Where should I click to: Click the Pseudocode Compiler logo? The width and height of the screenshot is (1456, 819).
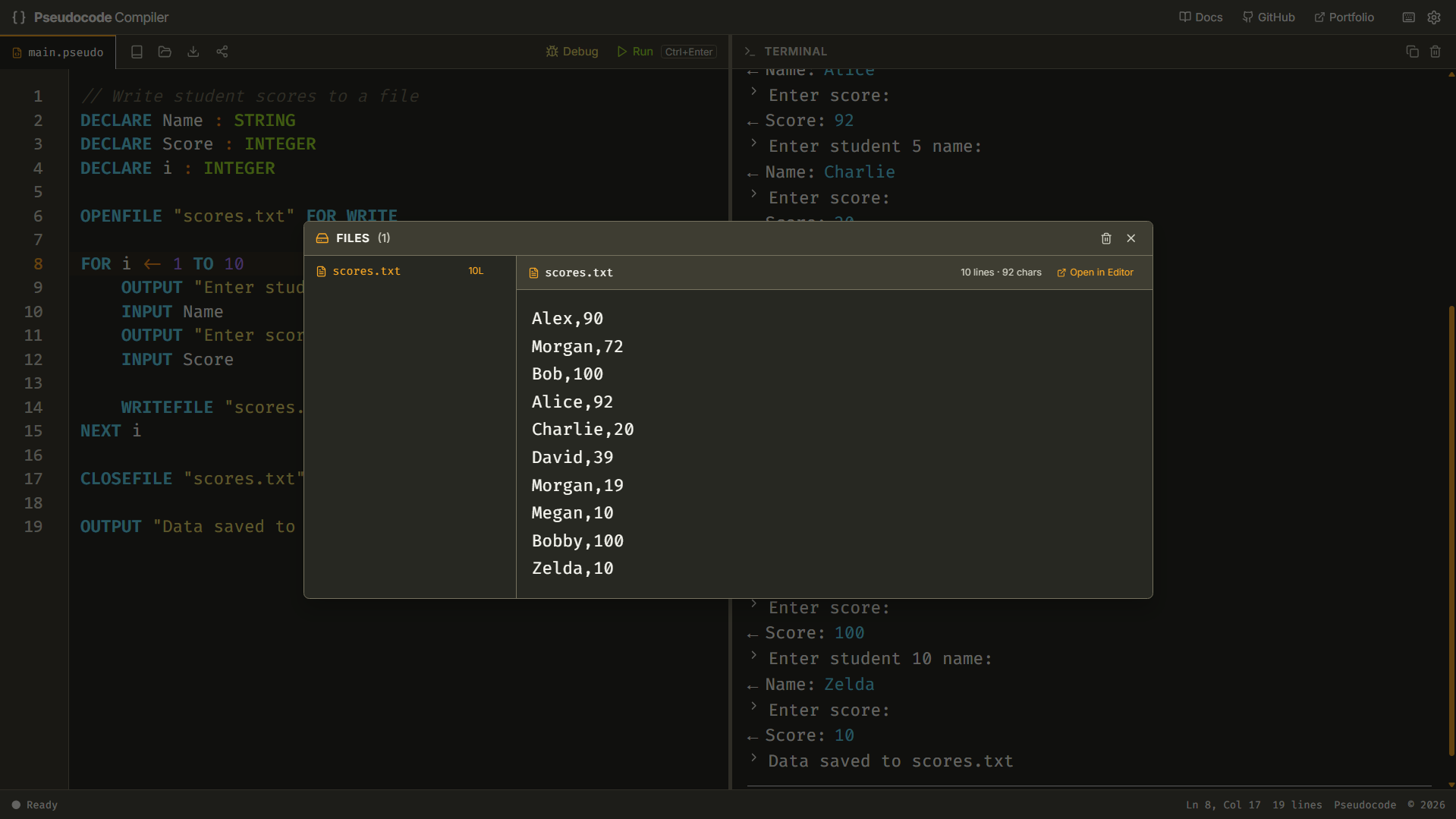coord(90,17)
